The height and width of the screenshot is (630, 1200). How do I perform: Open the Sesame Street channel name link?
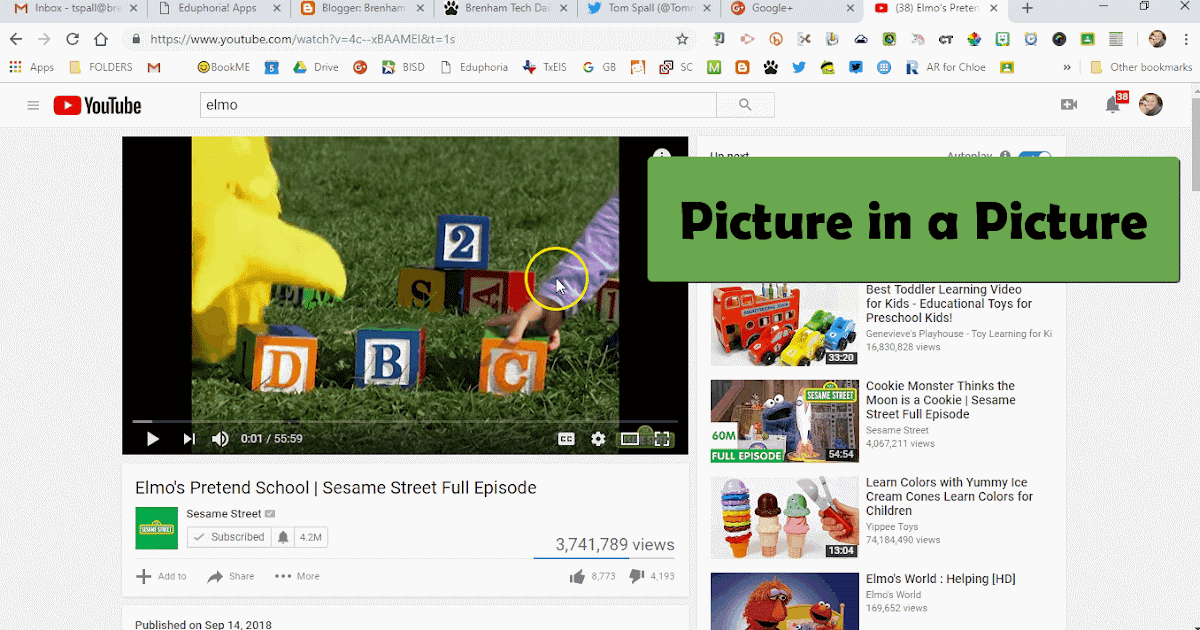tap(223, 514)
